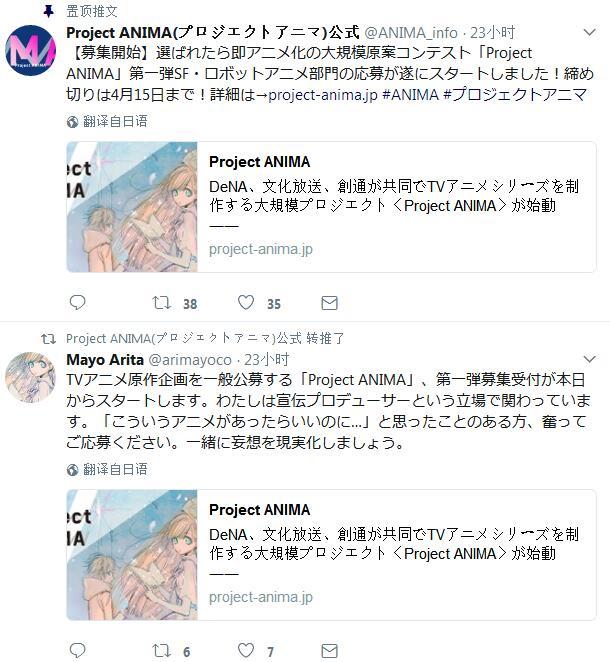Open the project-anima.jp link in pinned tweet
This screenshot has width=610, height=662.
tap(323, 95)
